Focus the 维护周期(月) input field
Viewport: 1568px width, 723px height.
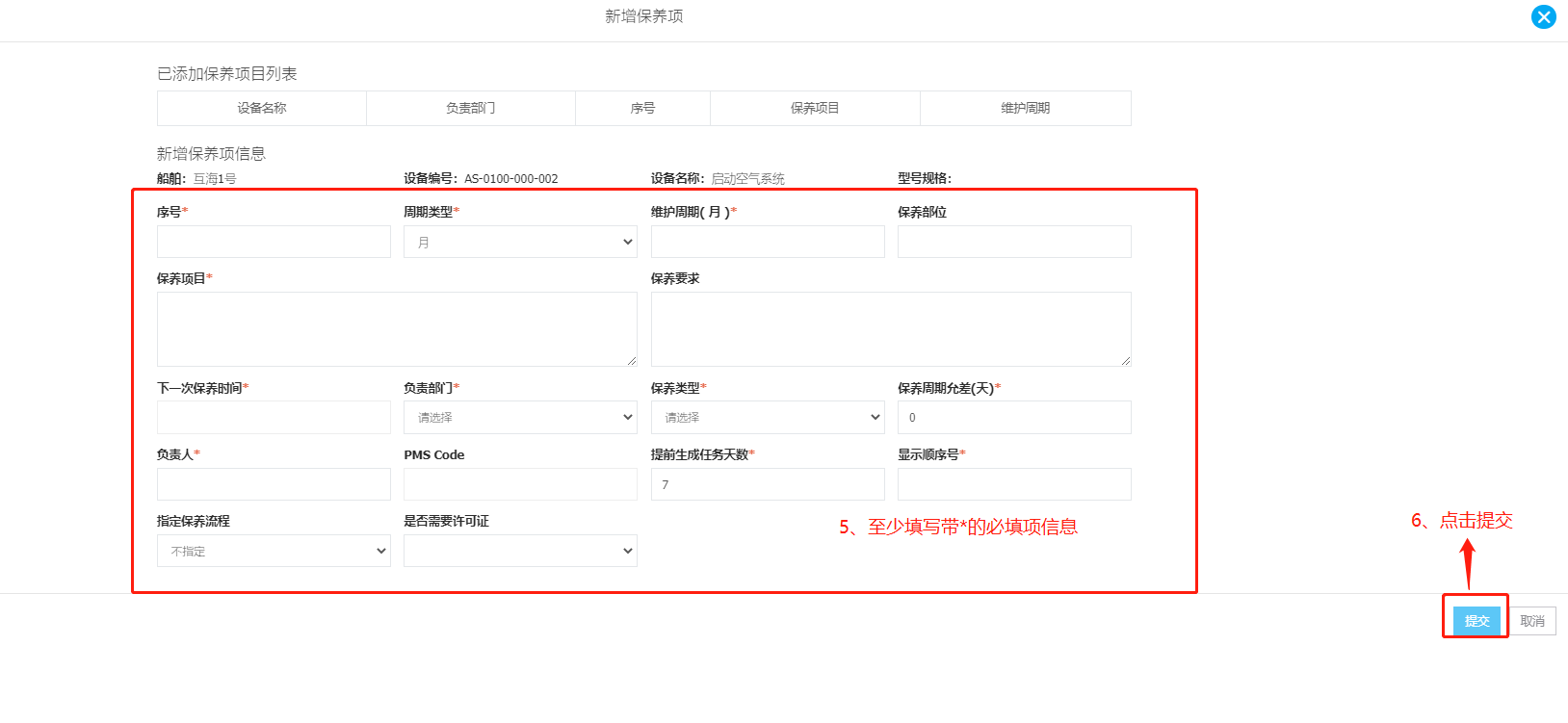coord(768,242)
